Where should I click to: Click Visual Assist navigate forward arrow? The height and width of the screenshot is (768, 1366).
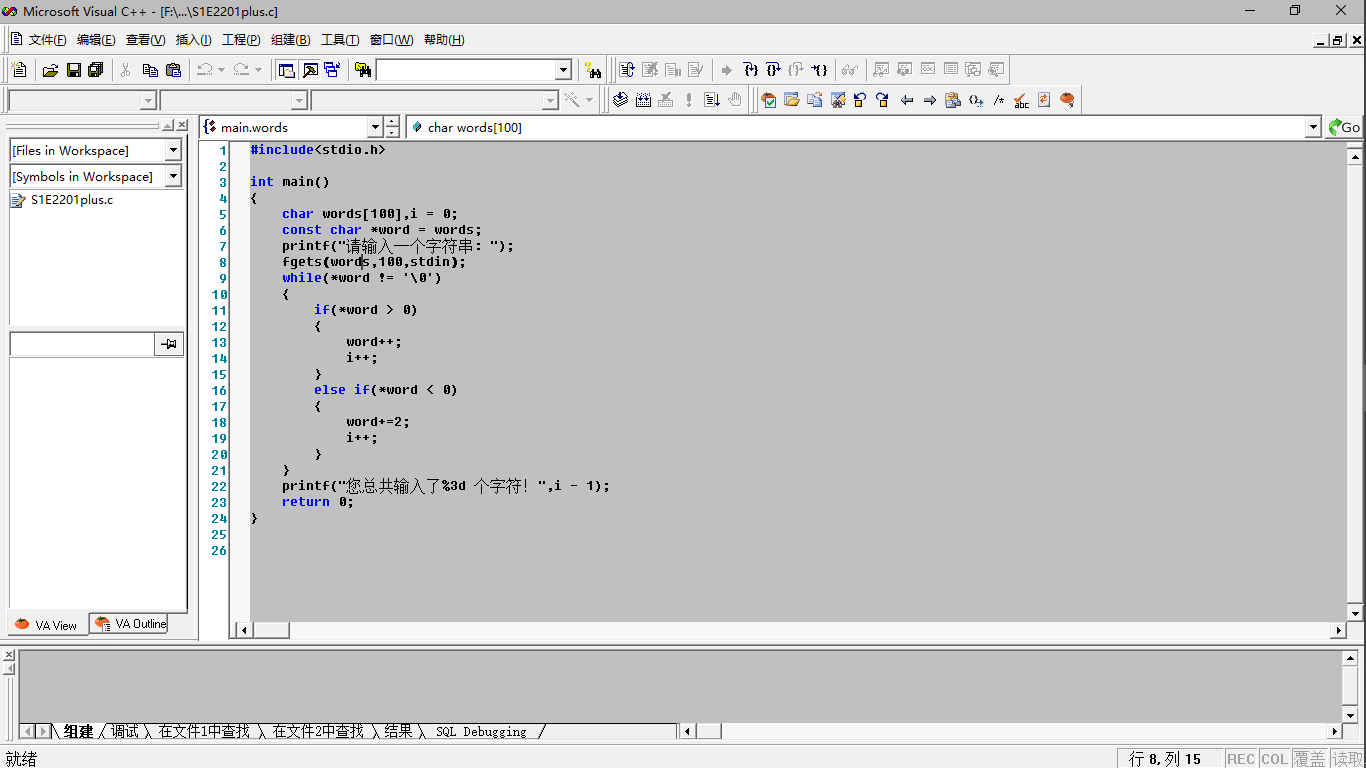click(930, 100)
